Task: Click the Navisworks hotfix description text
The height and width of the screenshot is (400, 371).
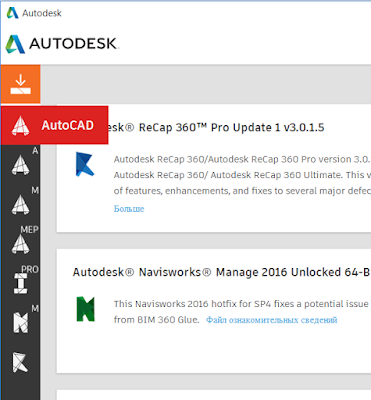Action: coord(242,312)
